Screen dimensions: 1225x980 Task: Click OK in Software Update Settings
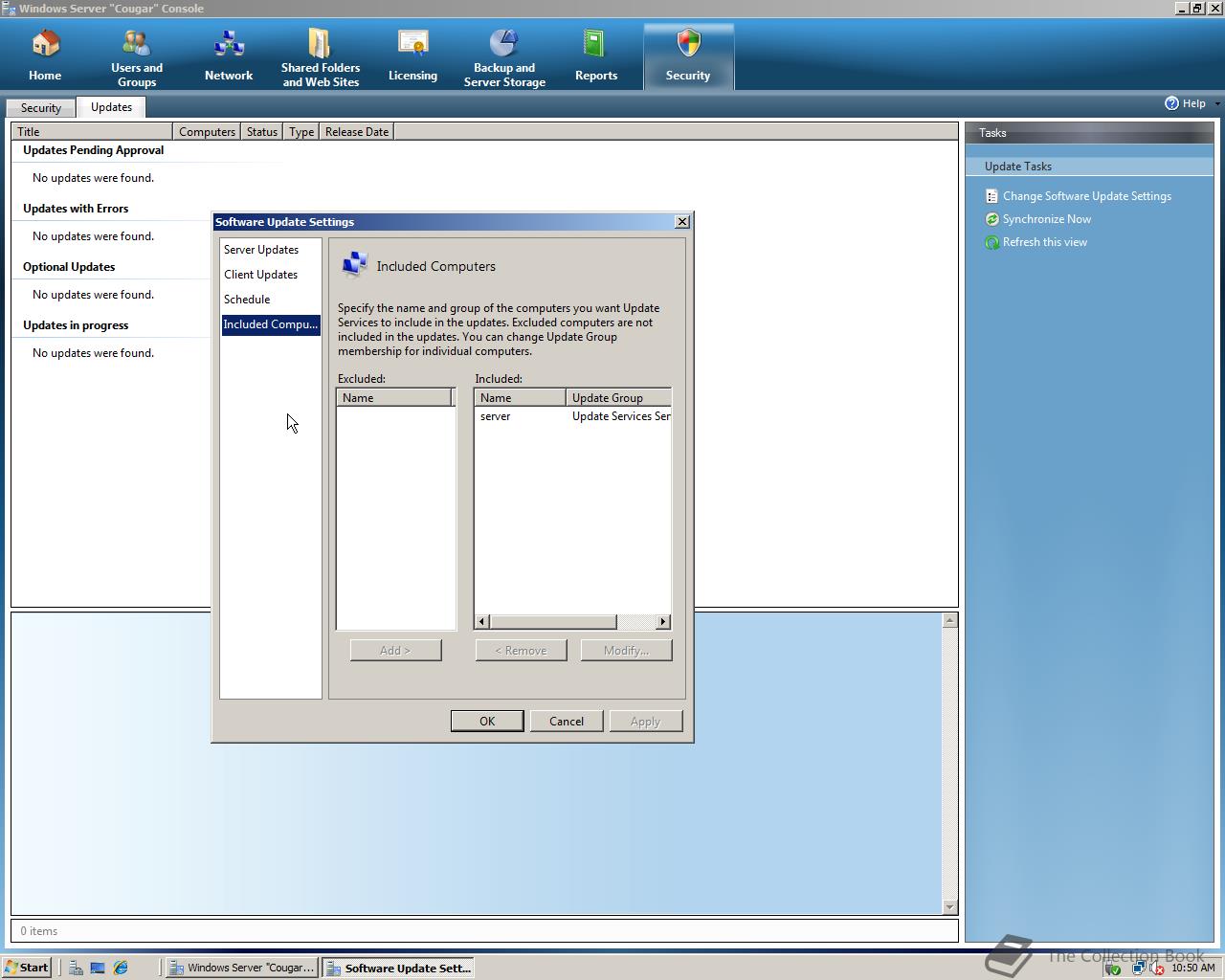click(487, 721)
